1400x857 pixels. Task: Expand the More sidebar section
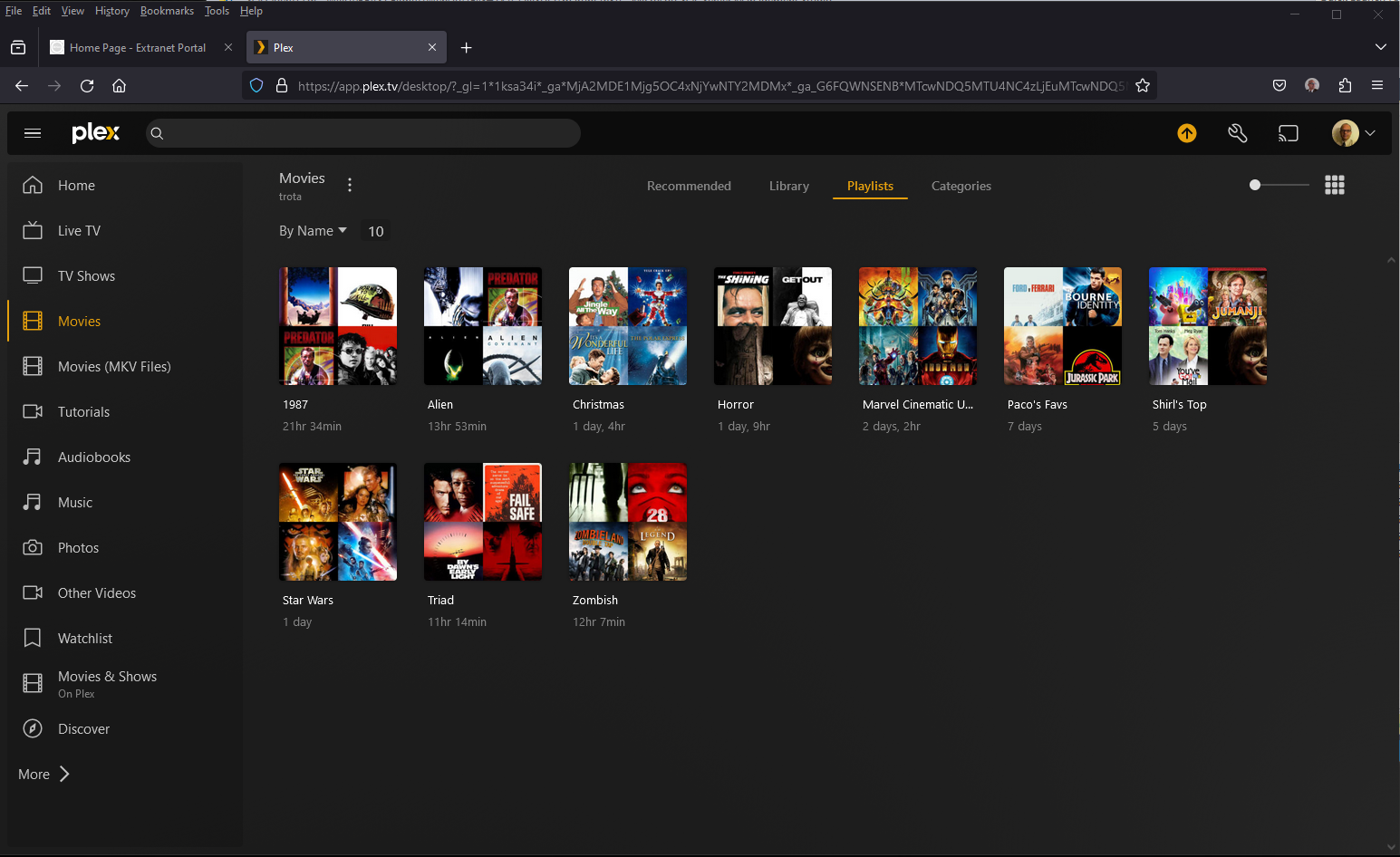click(x=43, y=774)
